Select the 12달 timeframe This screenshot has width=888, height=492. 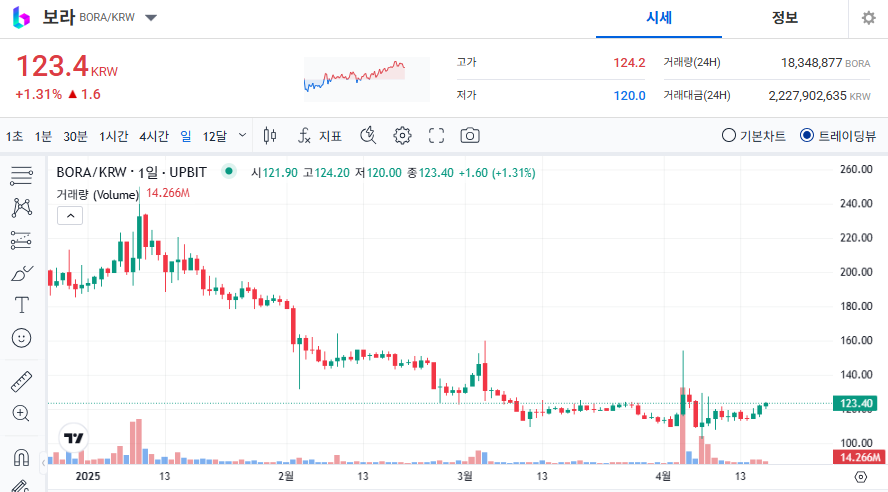(215, 136)
